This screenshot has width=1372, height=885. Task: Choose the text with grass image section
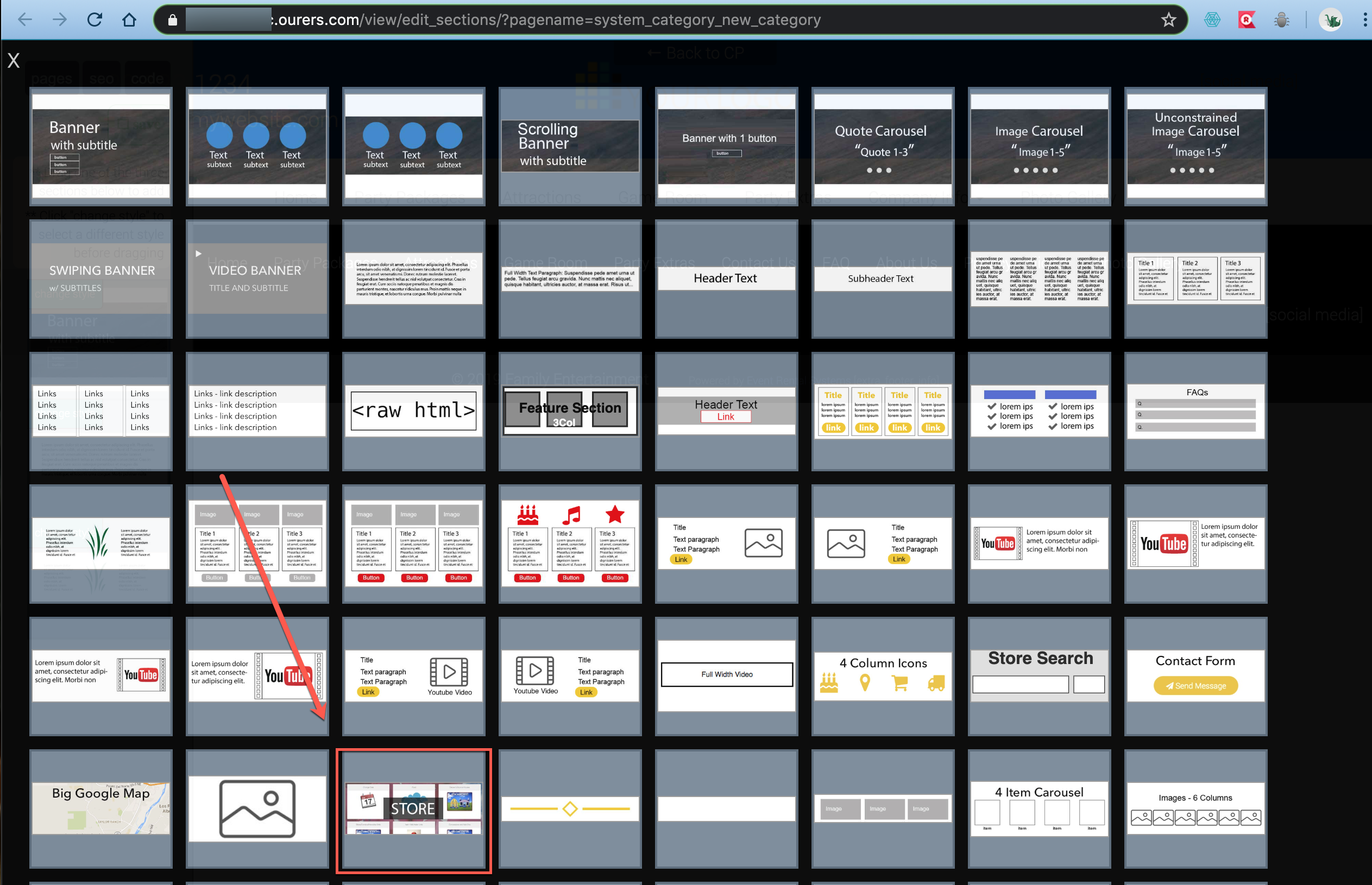[x=101, y=543]
